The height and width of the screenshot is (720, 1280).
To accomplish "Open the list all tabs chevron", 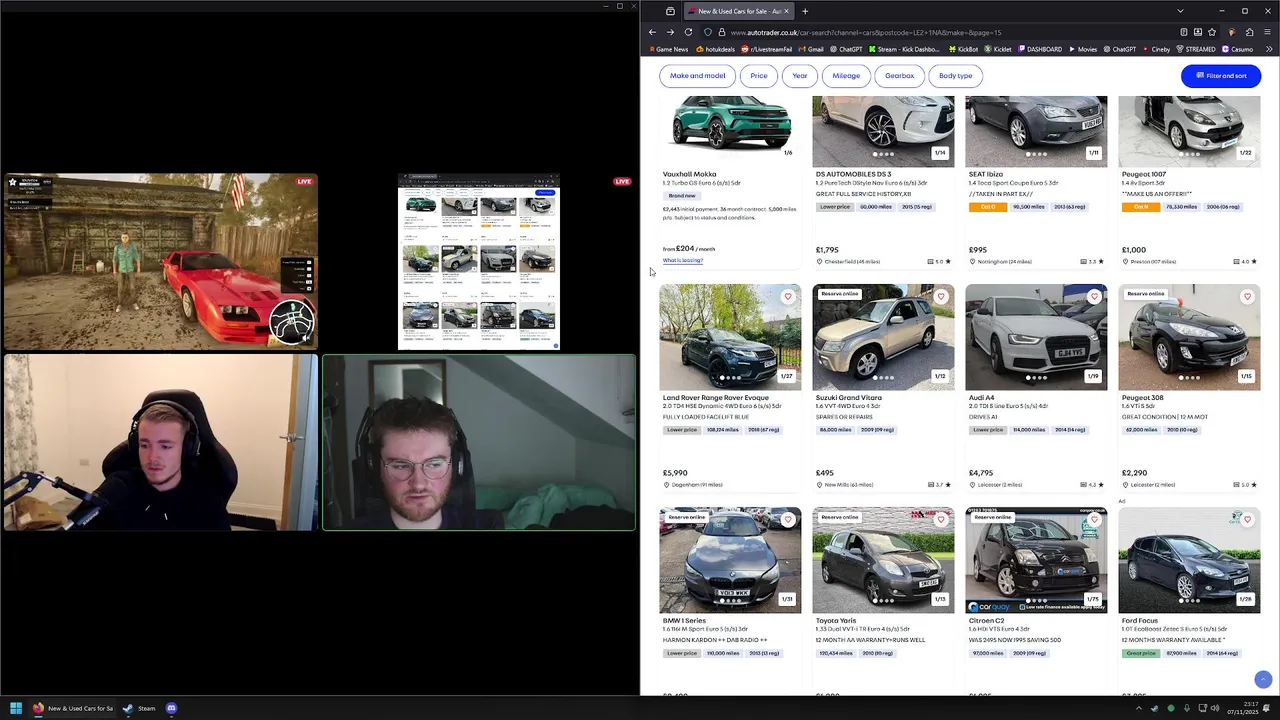I will tap(1180, 11).
